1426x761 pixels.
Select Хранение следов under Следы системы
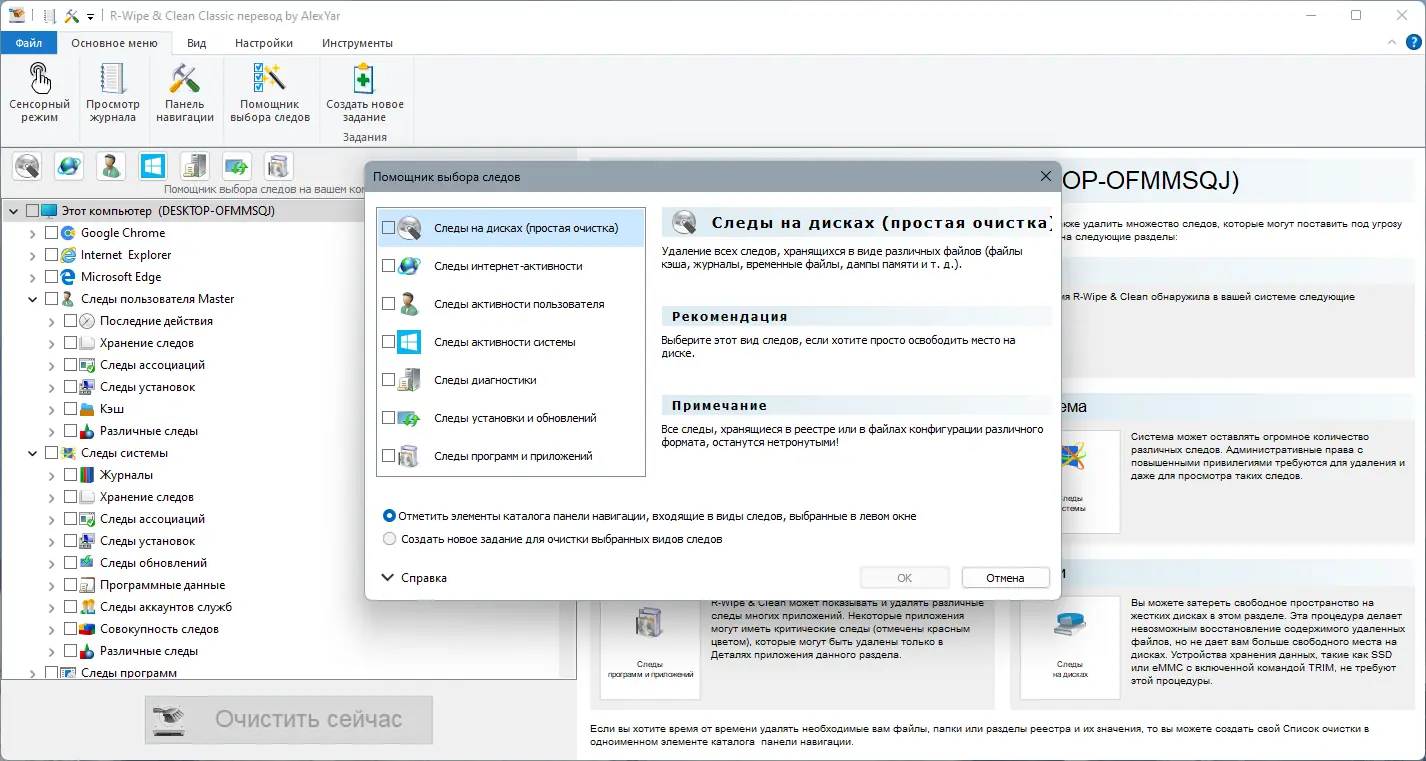point(147,497)
